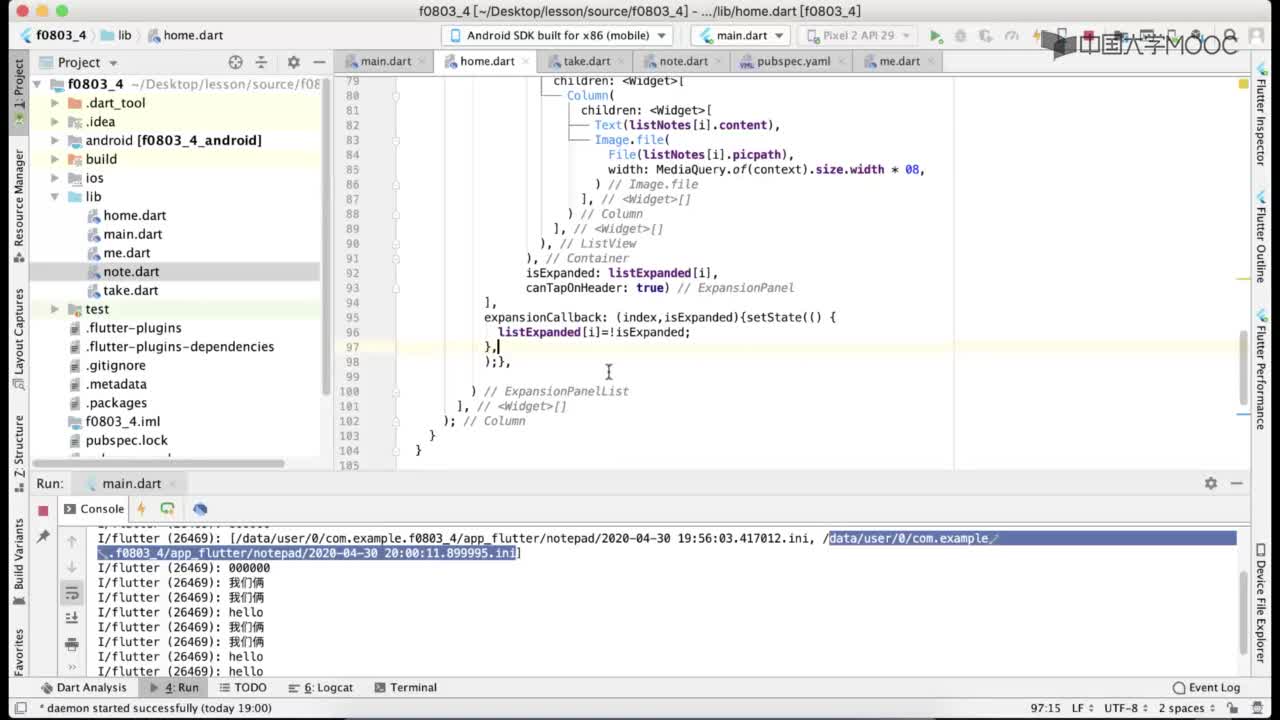Expand the android folder
The width and height of the screenshot is (1280, 720).
click(x=56, y=141)
